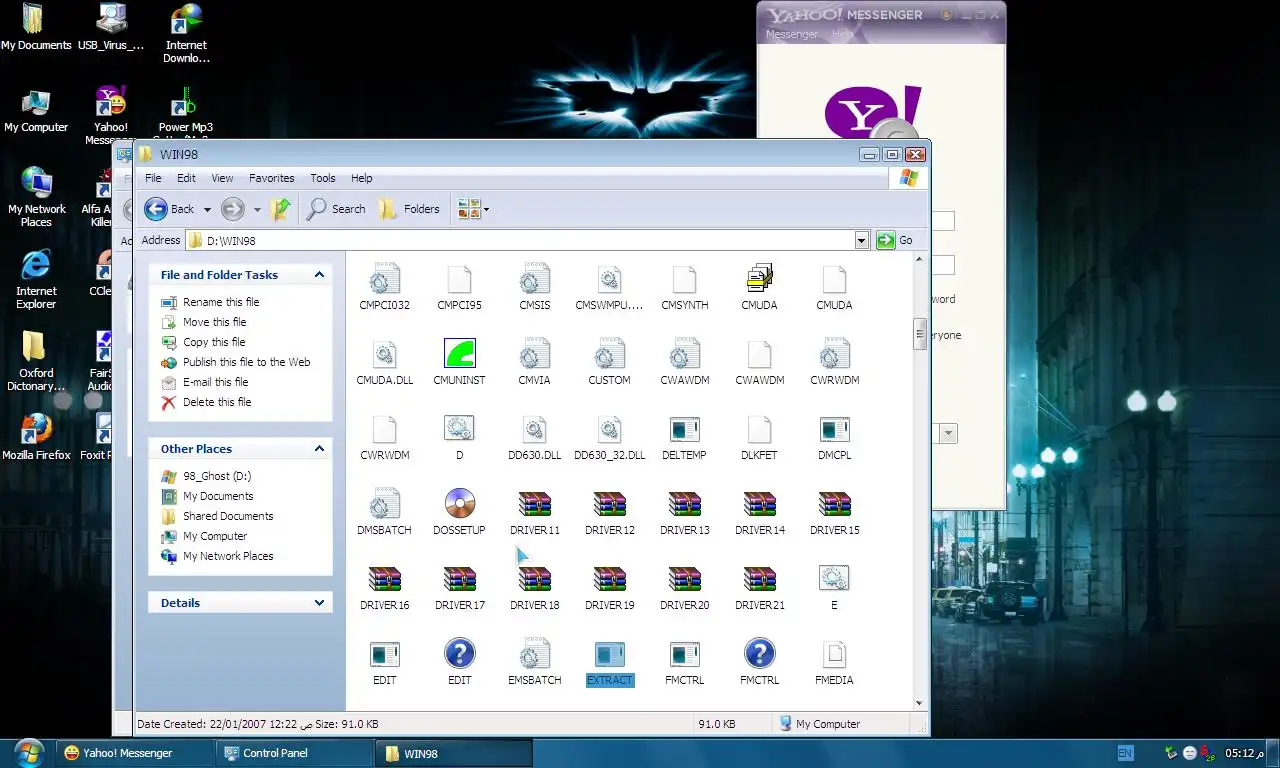This screenshot has height=768, width=1280.
Task: Click Publish this file to the Web
Action: (247, 362)
